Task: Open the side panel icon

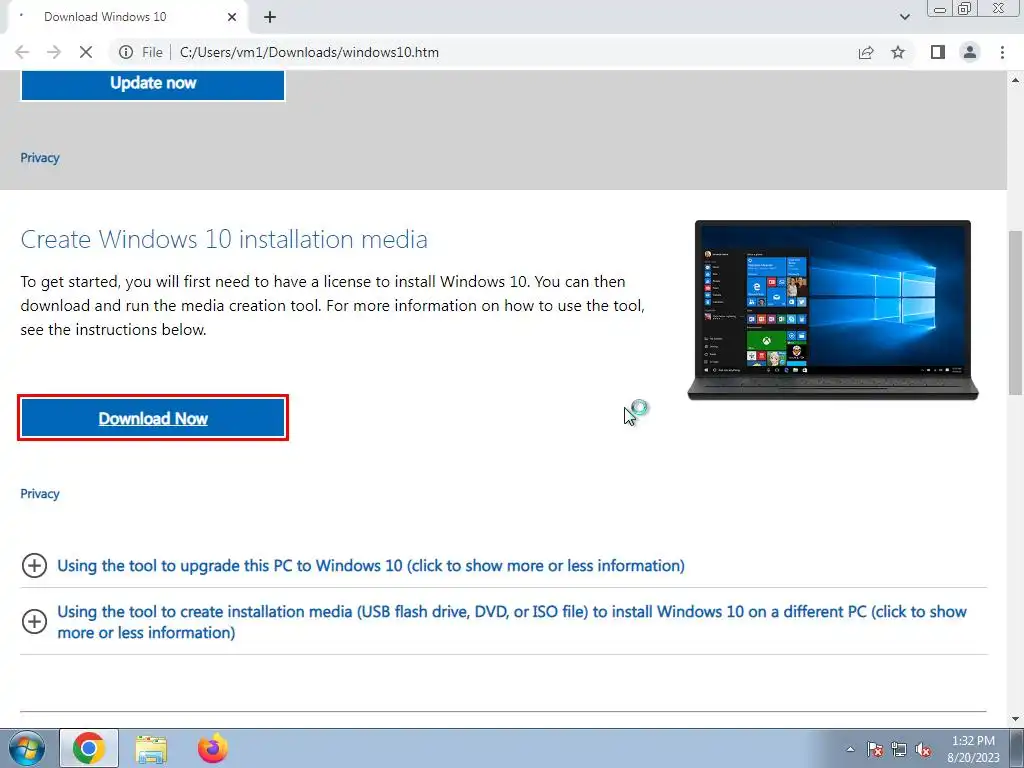Action: point(938,52)
